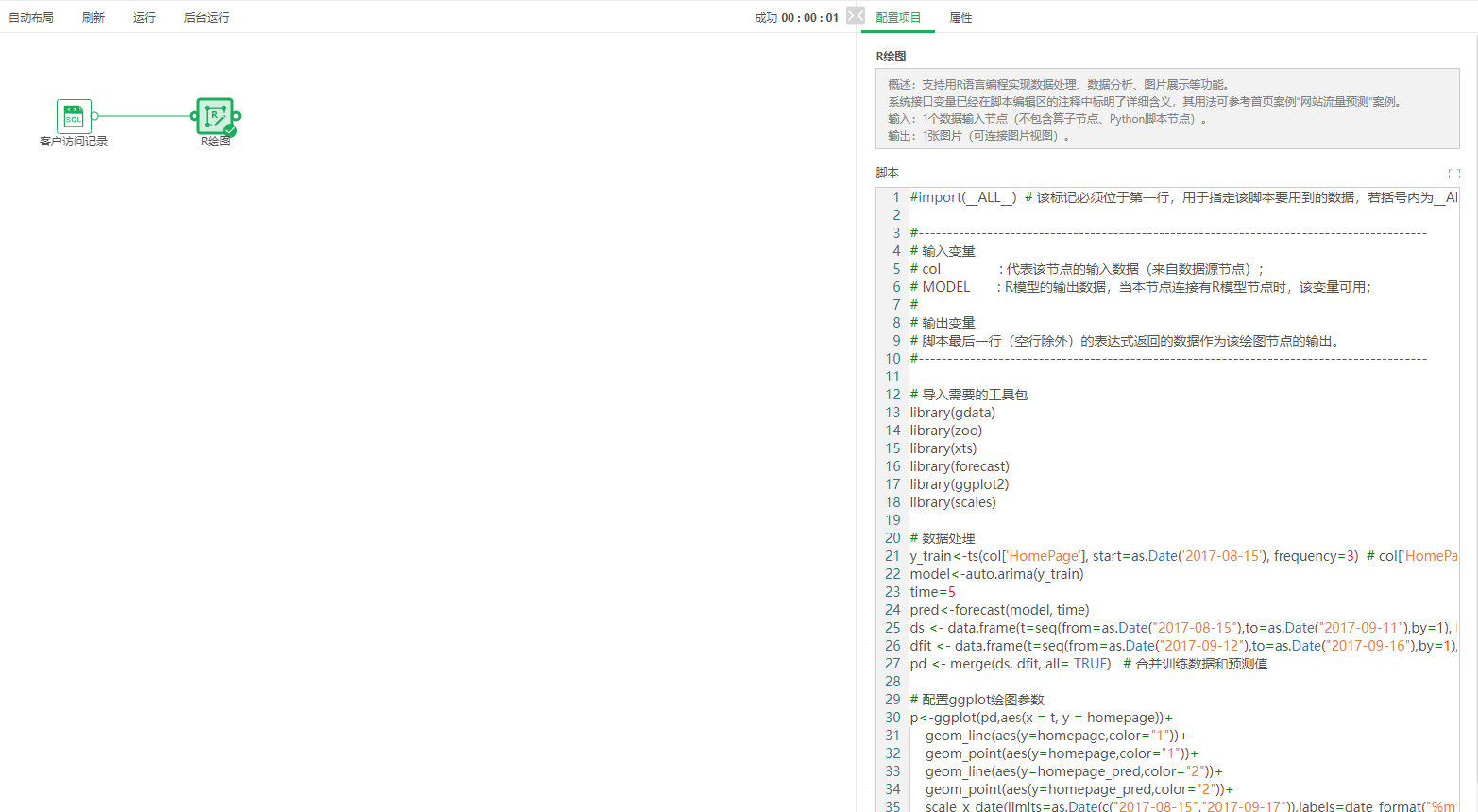Collapse the panel with the right arrow toggle
This screenshot has height=812, width=1478.
tap(850, 15)
